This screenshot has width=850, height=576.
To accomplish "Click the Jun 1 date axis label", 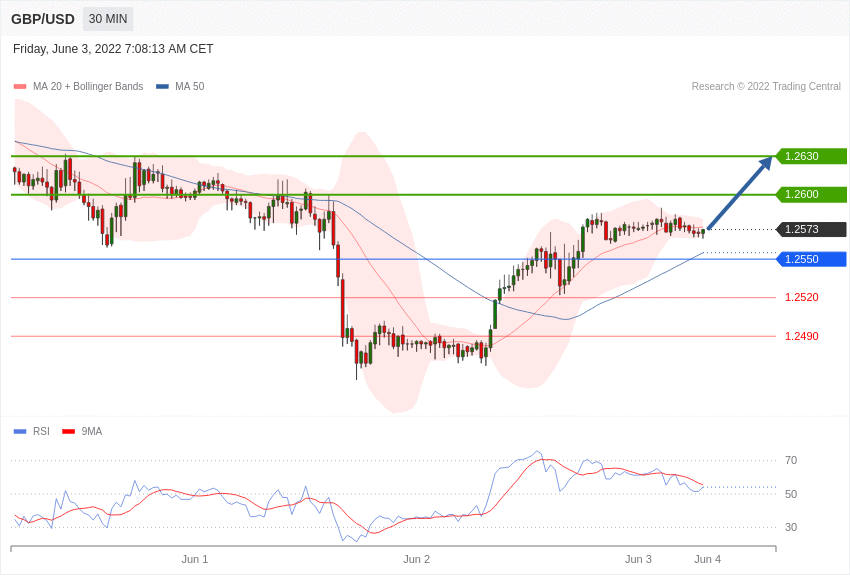I will click(x=195, y=559).
